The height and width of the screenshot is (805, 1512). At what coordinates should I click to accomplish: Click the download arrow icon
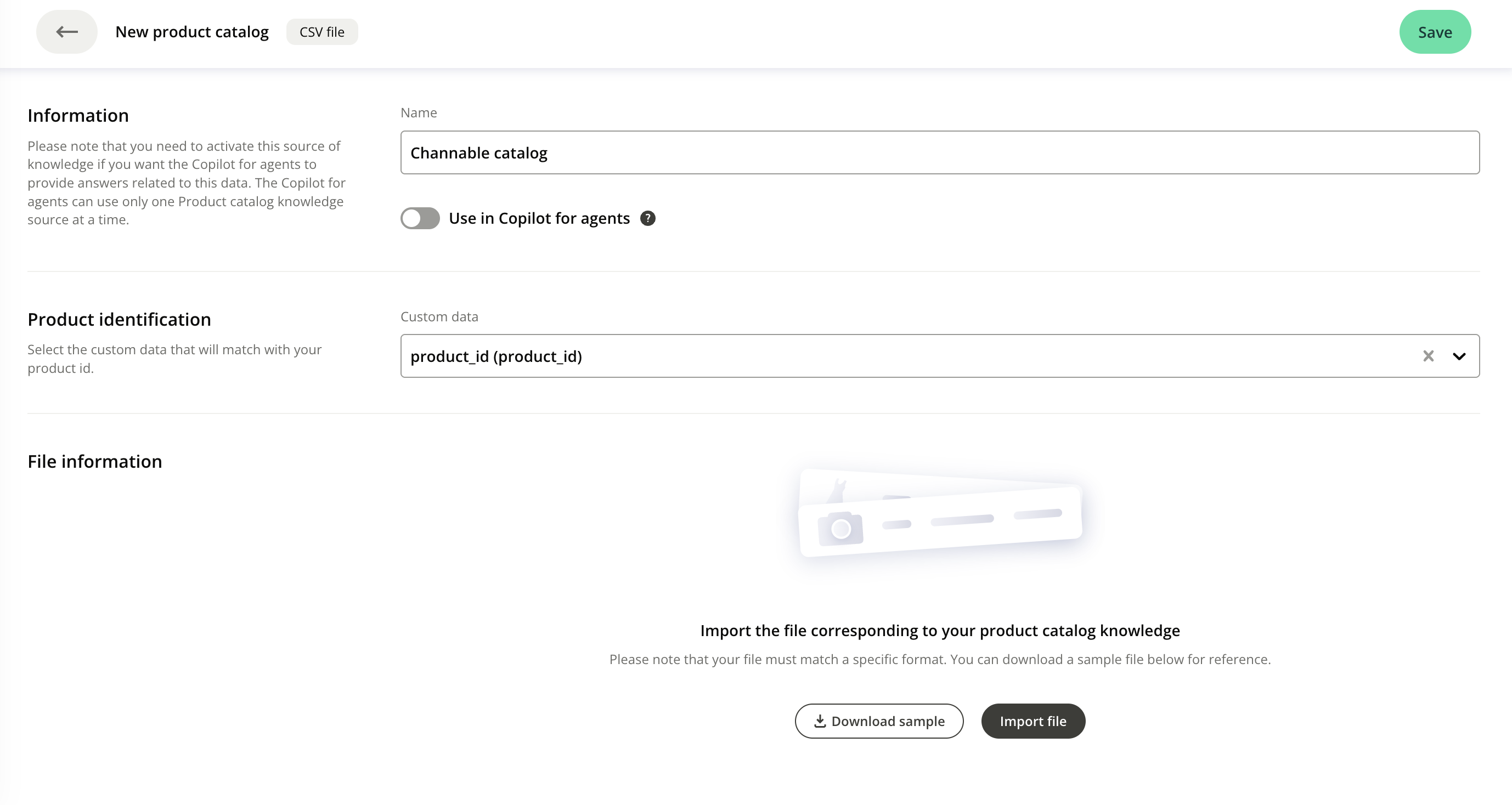coord(820,721)
